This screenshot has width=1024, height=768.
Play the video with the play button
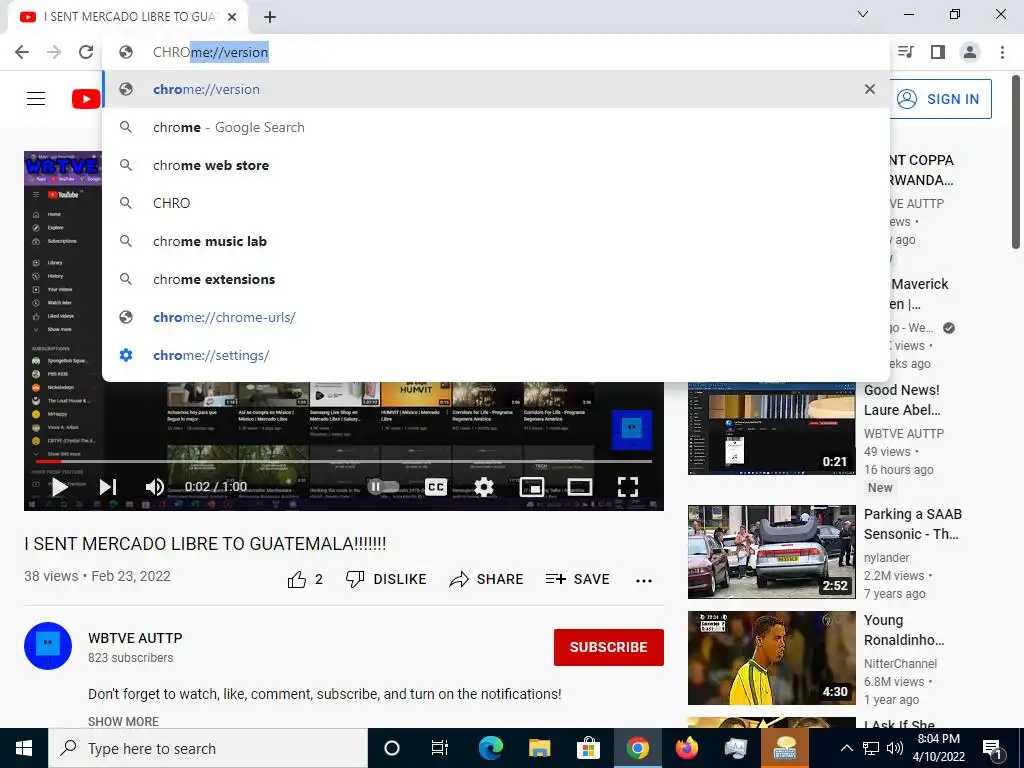(x=59, y=487)
